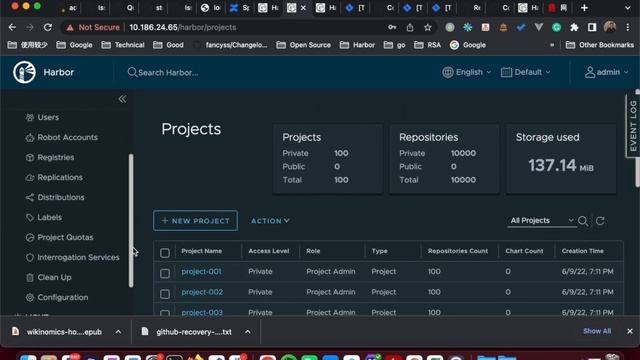
Task: Toggle the select-all projects checkbox
Action: click(165, 253)
